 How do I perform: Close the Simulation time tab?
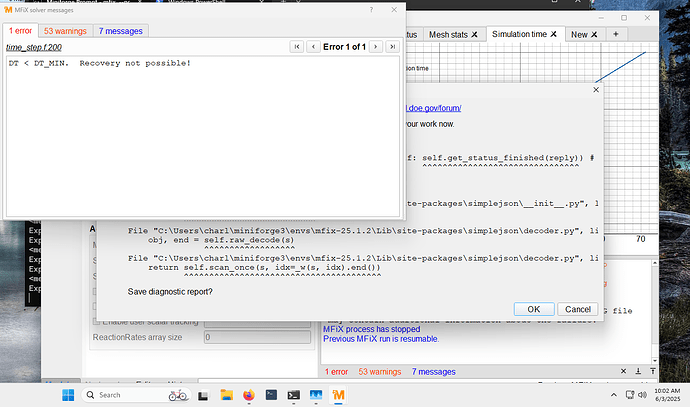coord(554,34)
